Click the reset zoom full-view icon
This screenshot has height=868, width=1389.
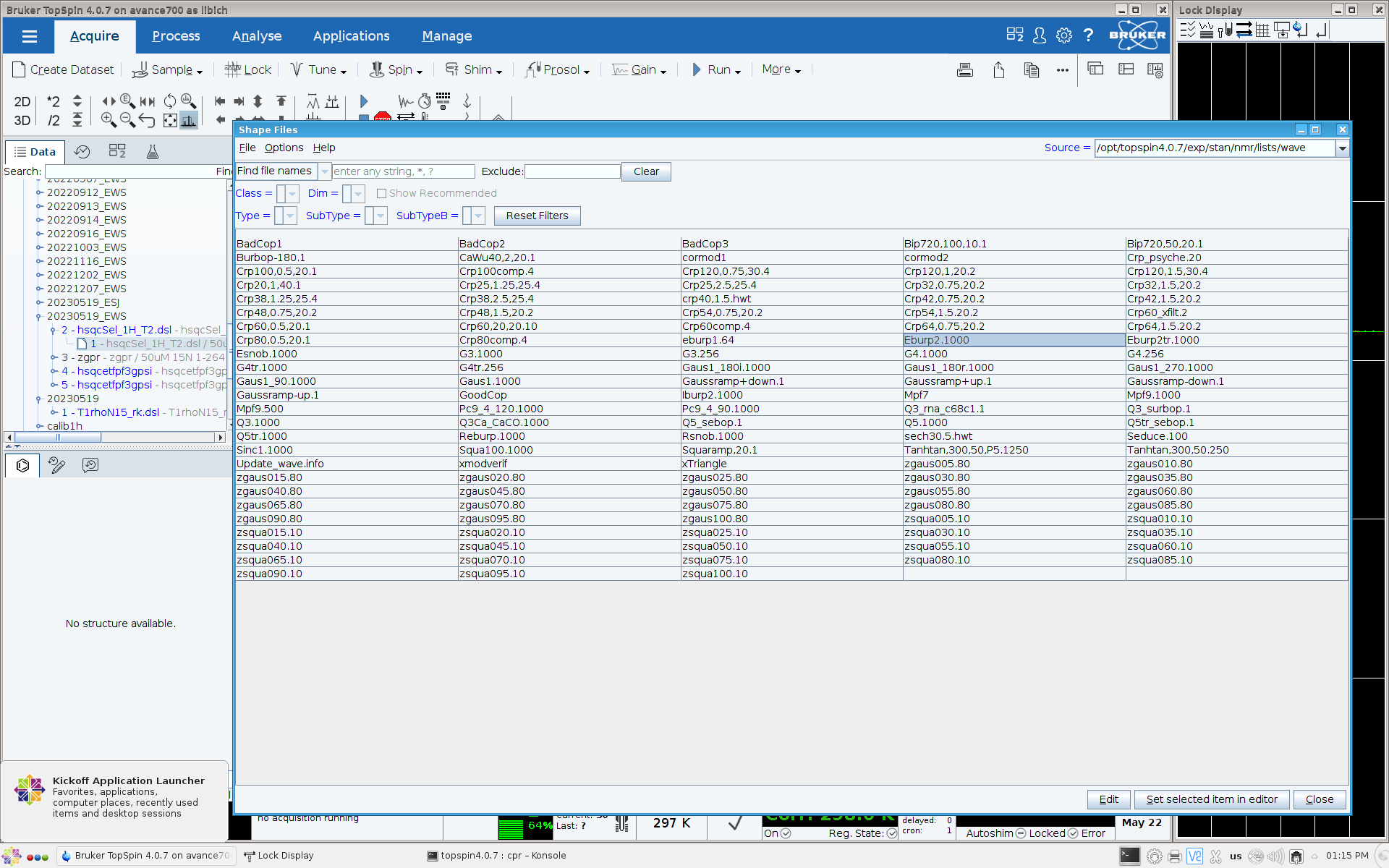pyautogui.click(x=170, y=120)
